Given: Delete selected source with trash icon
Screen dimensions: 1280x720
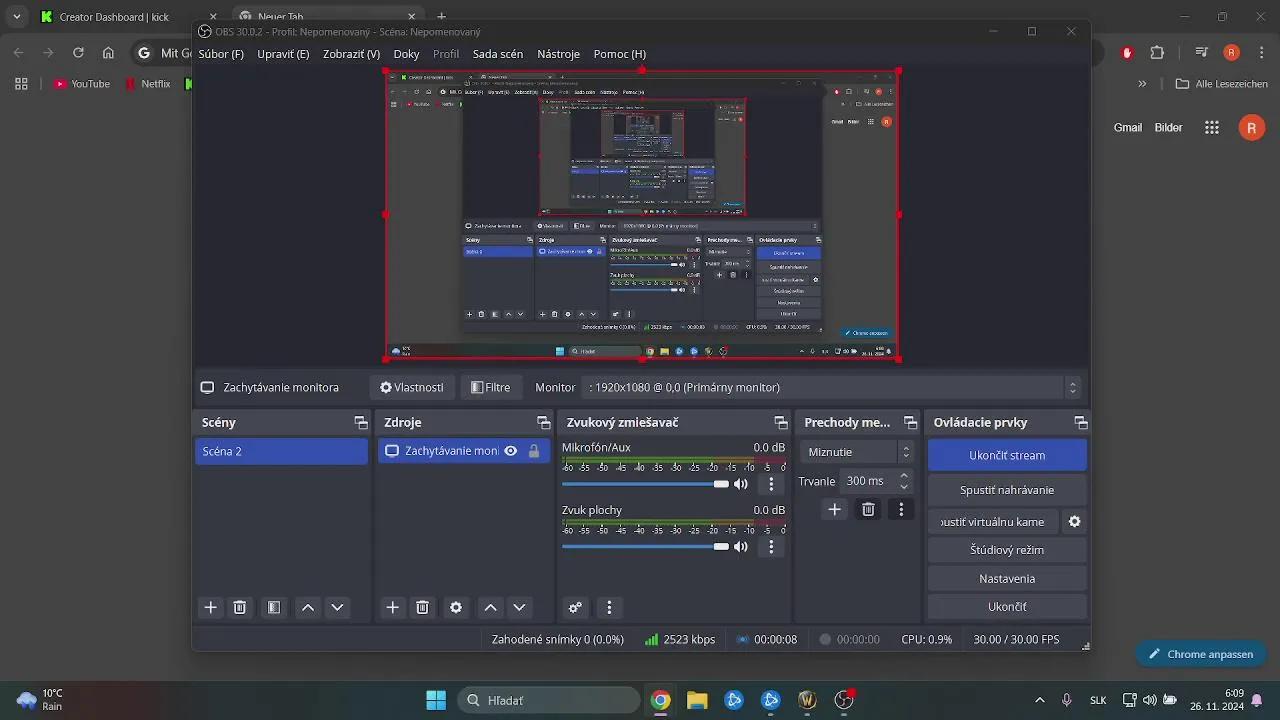Looking at the screenshot, I should pos(422,607).
